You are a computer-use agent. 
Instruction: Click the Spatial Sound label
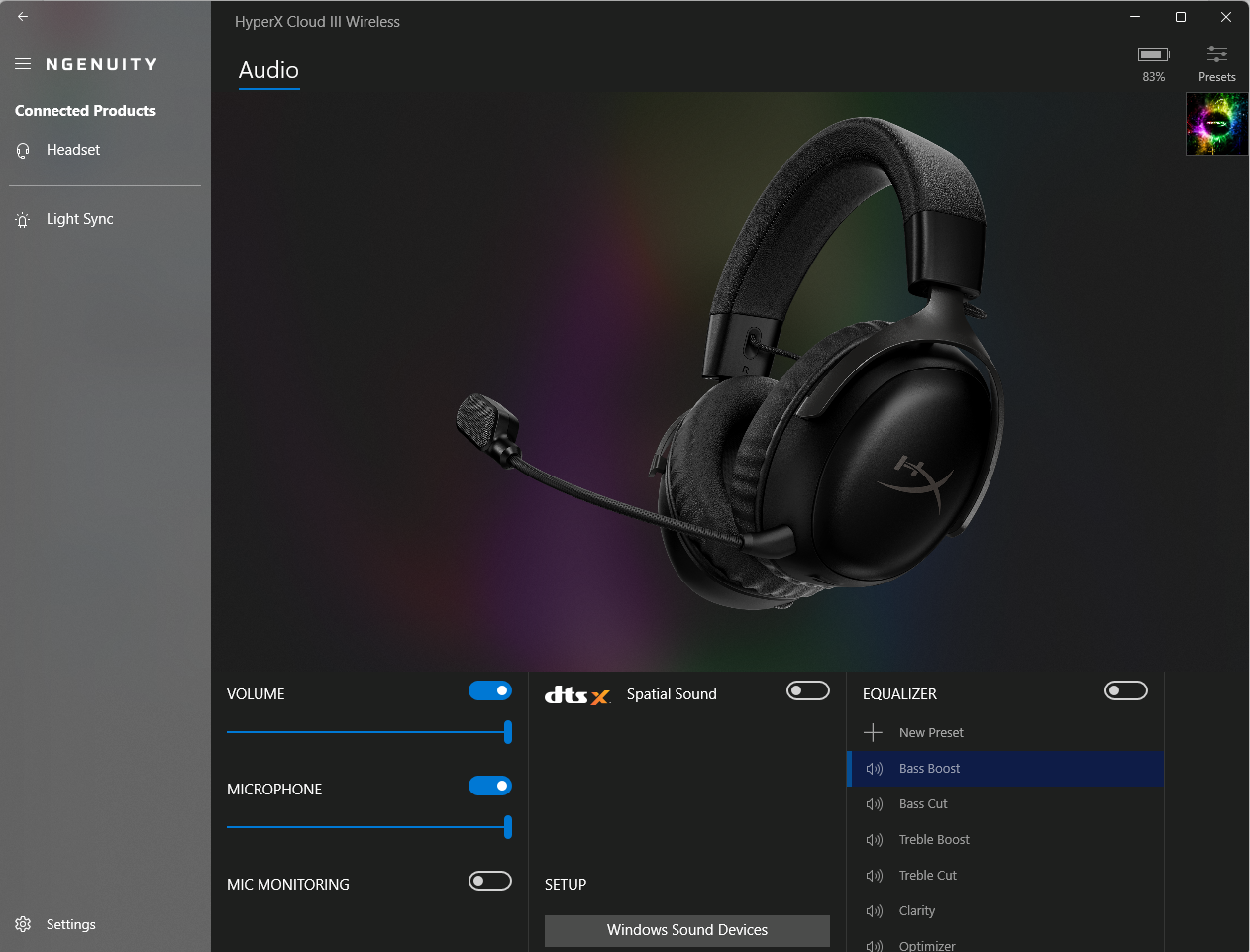pyautogui.click(x=672, y=694)
